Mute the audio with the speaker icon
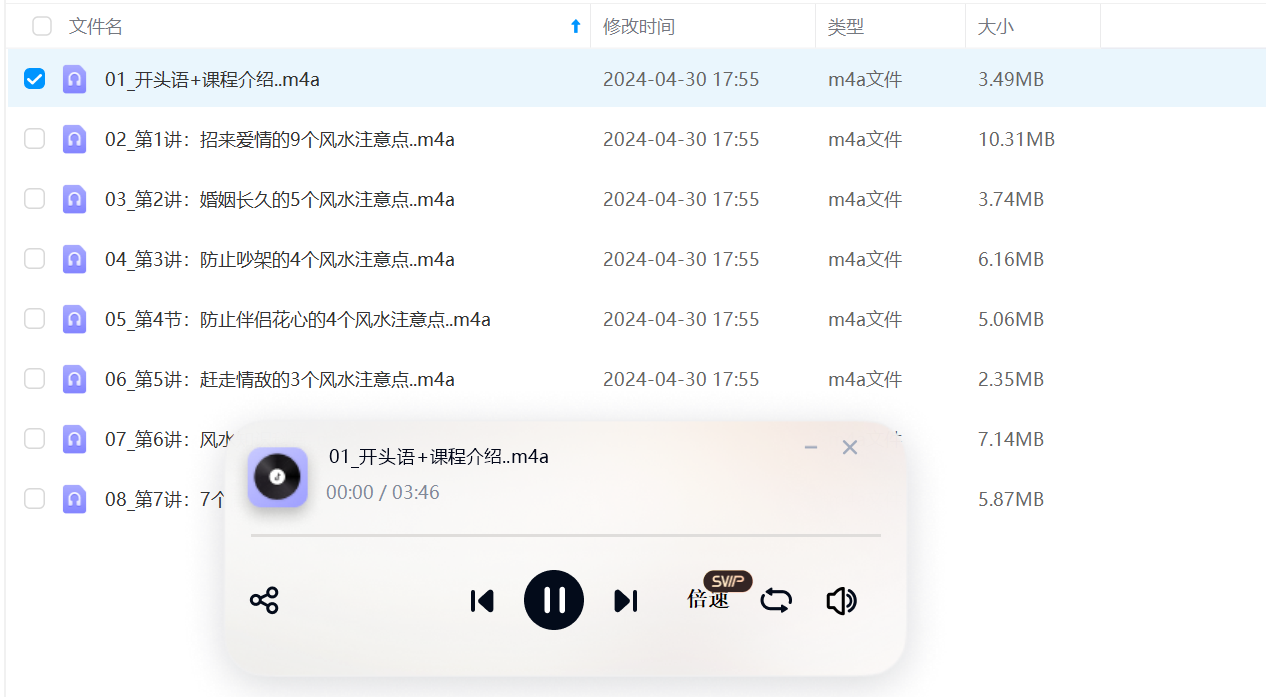The height and width of the screenshot is (697, 1266). (x=841, y=600)
